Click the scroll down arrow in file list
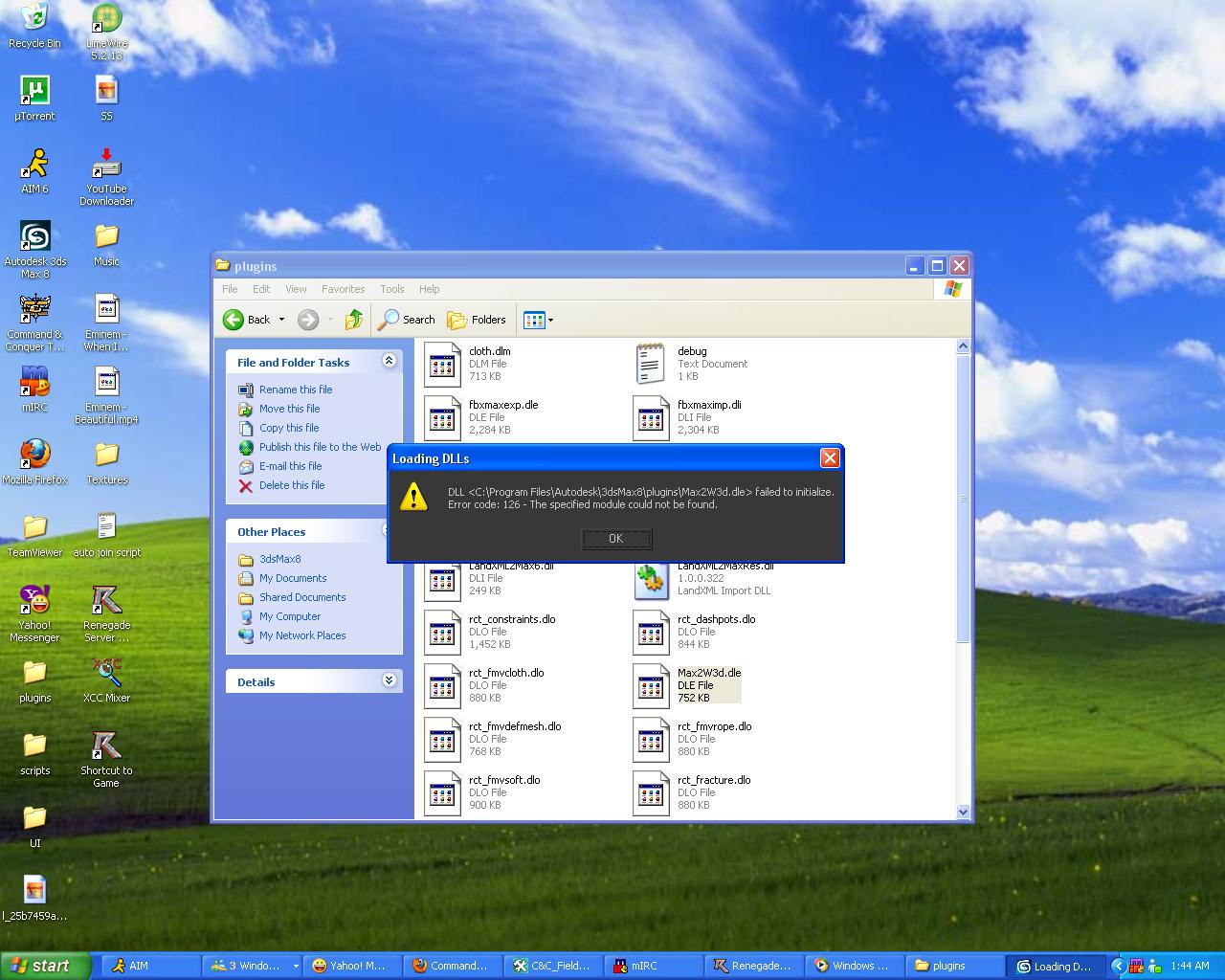1225x980 pixels. pos(963,812)
